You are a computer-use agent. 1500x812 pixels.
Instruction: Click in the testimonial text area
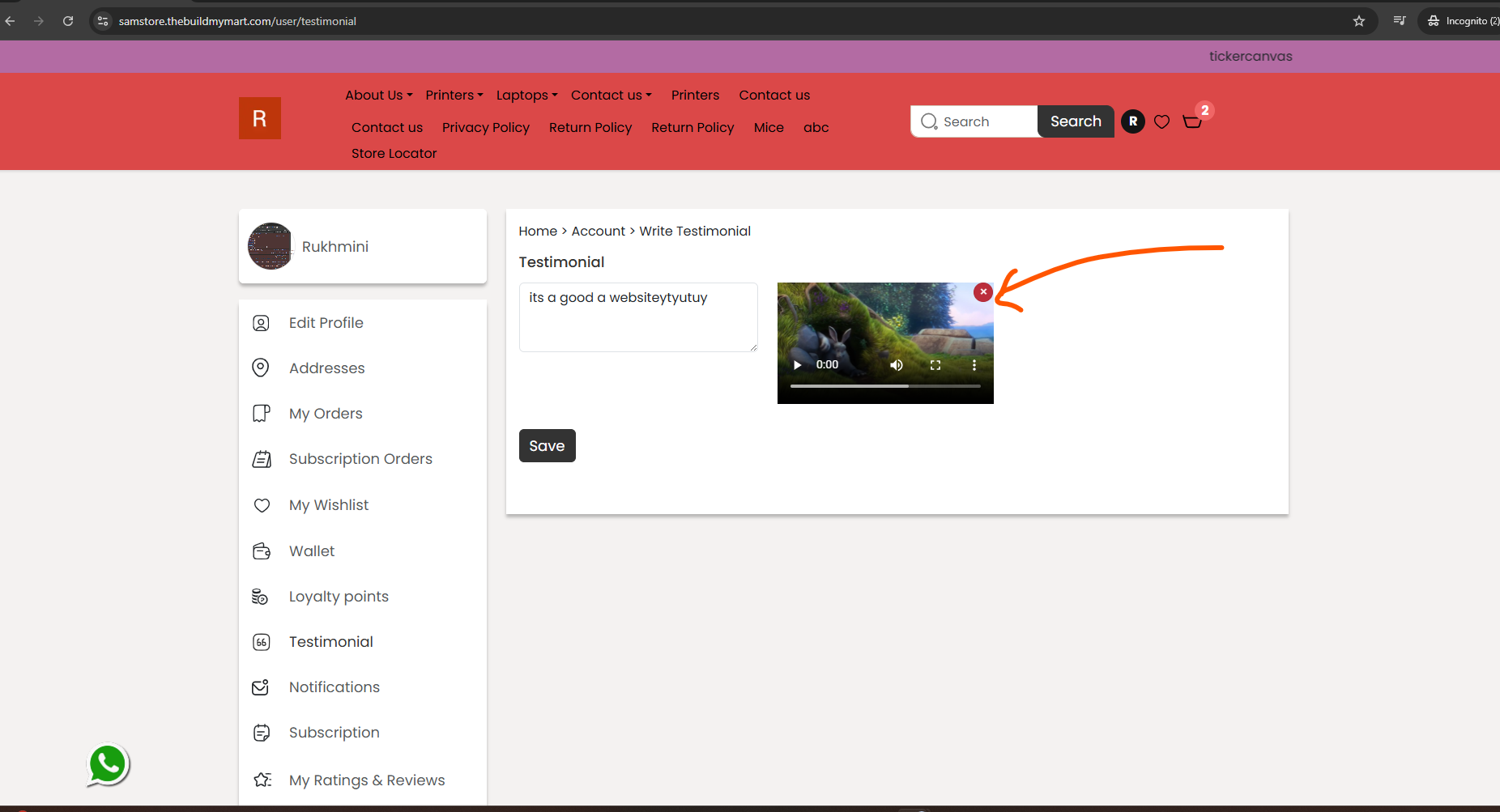click(x=638, y=317)
